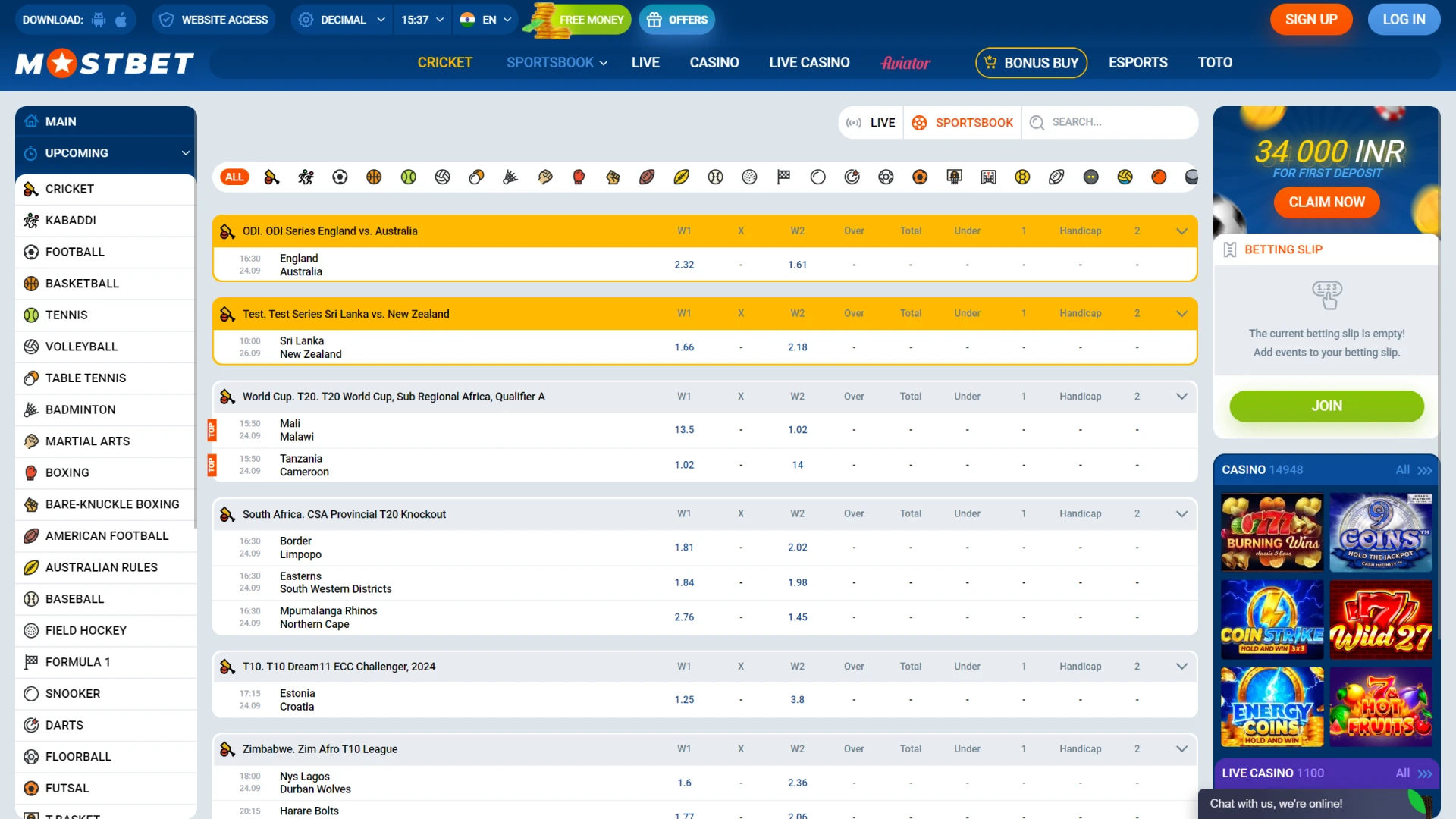Select the tennis ball icon in filter row

409,177
